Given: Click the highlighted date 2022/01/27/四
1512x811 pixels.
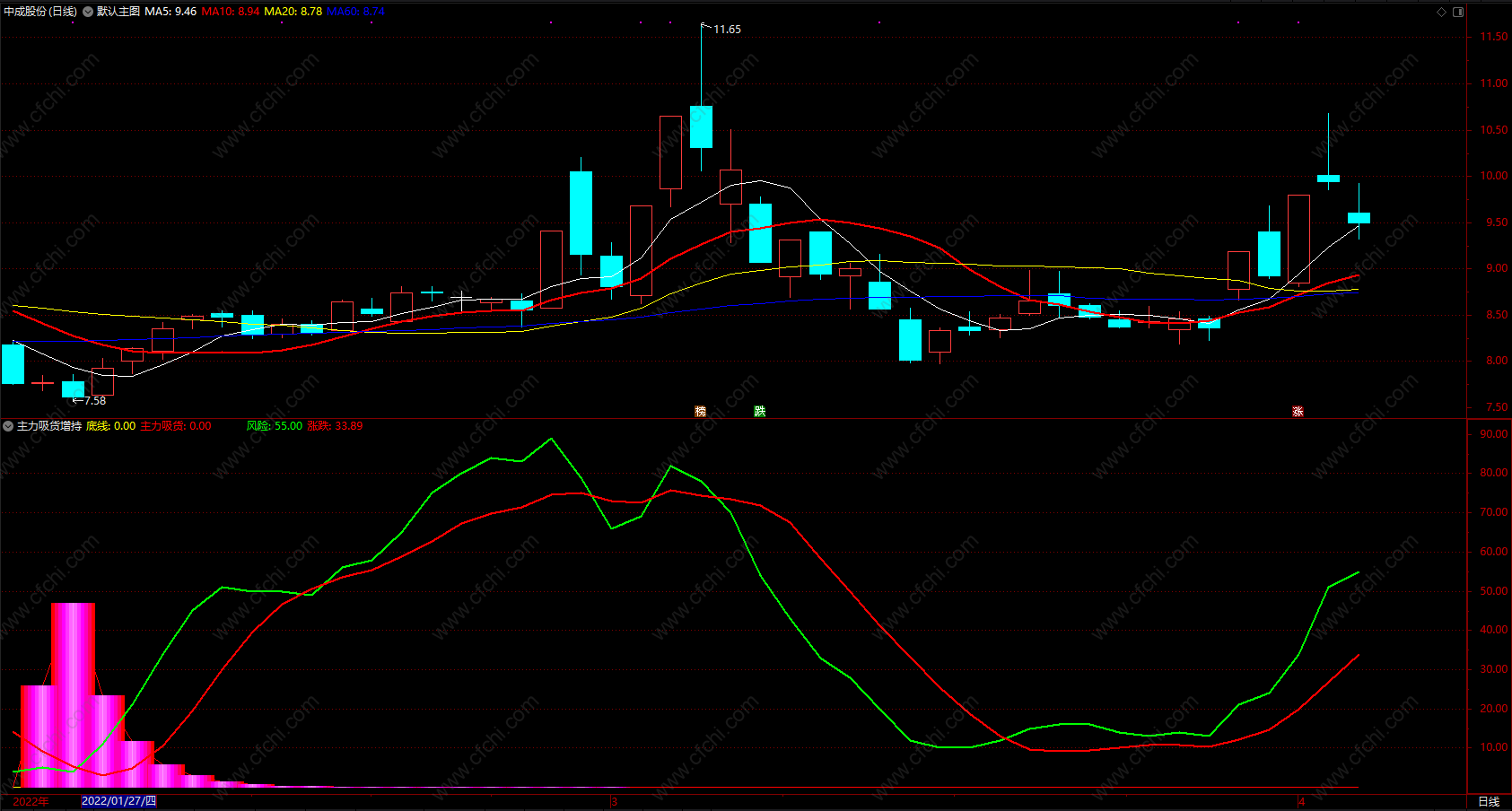Looking at the screenshot, I should (118, 801).
